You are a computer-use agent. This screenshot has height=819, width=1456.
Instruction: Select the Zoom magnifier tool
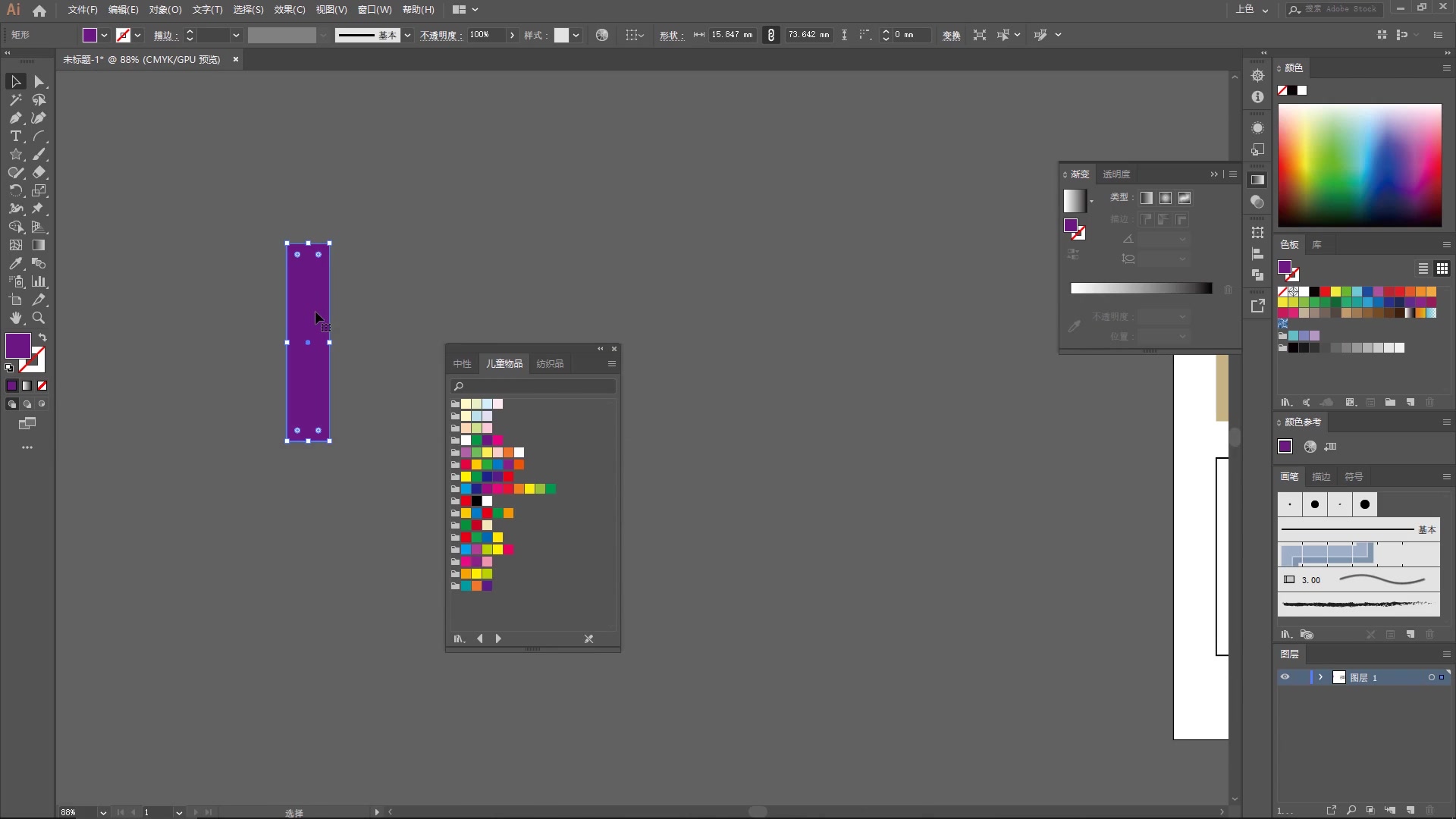(39, 318)
